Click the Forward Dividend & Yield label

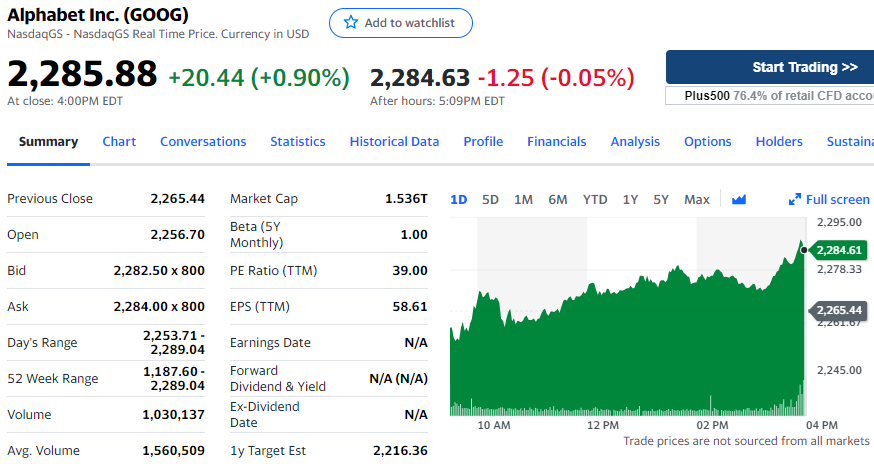coord(278,379)
